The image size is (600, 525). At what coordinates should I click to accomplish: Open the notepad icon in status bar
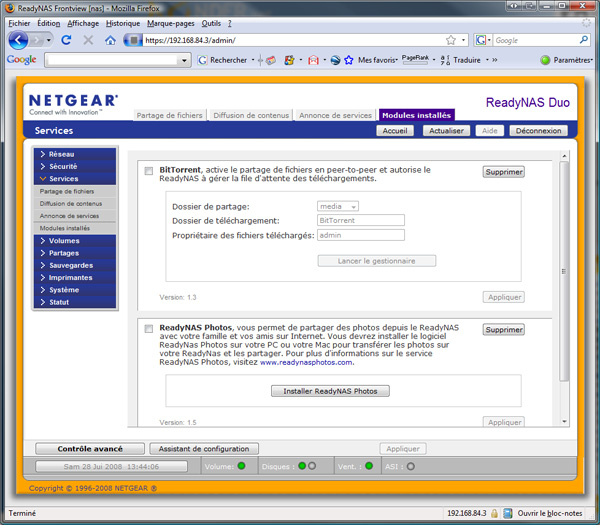(x=508, y=513)
